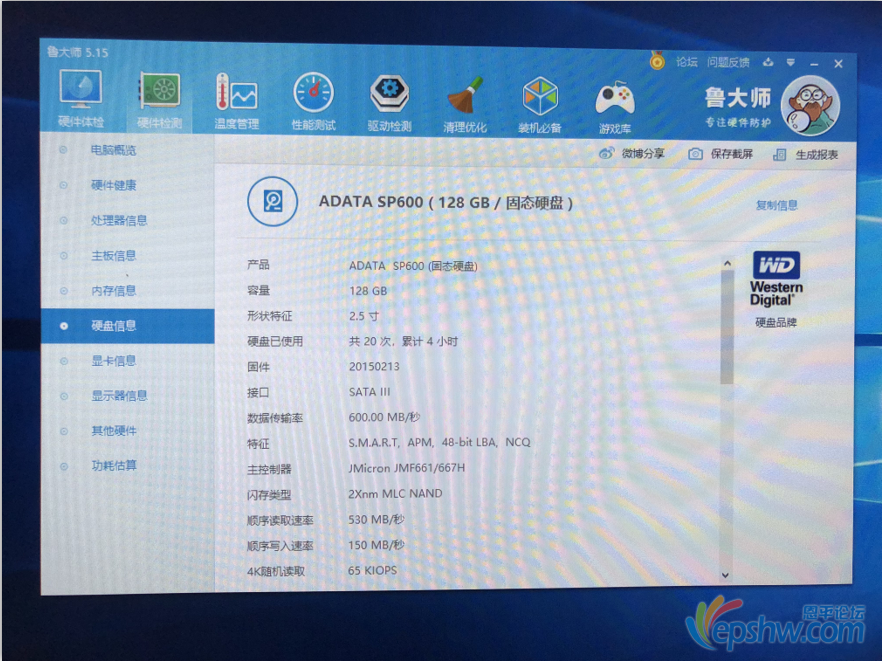882x661 pixels.
Task: Click the firmware value 20150213
Action: tap(374, 367)
